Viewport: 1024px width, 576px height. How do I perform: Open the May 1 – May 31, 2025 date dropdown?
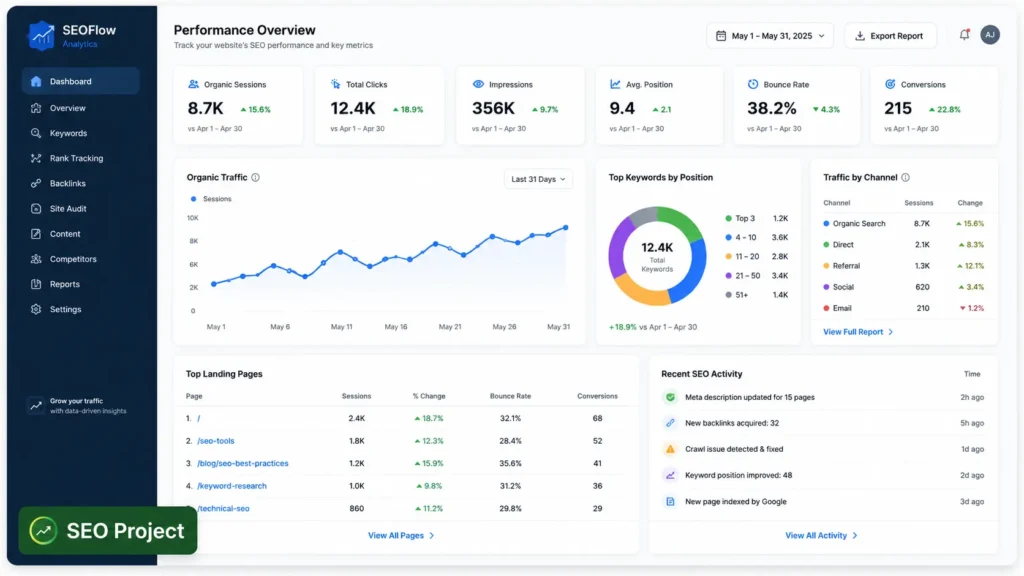(x=770, y=36)
